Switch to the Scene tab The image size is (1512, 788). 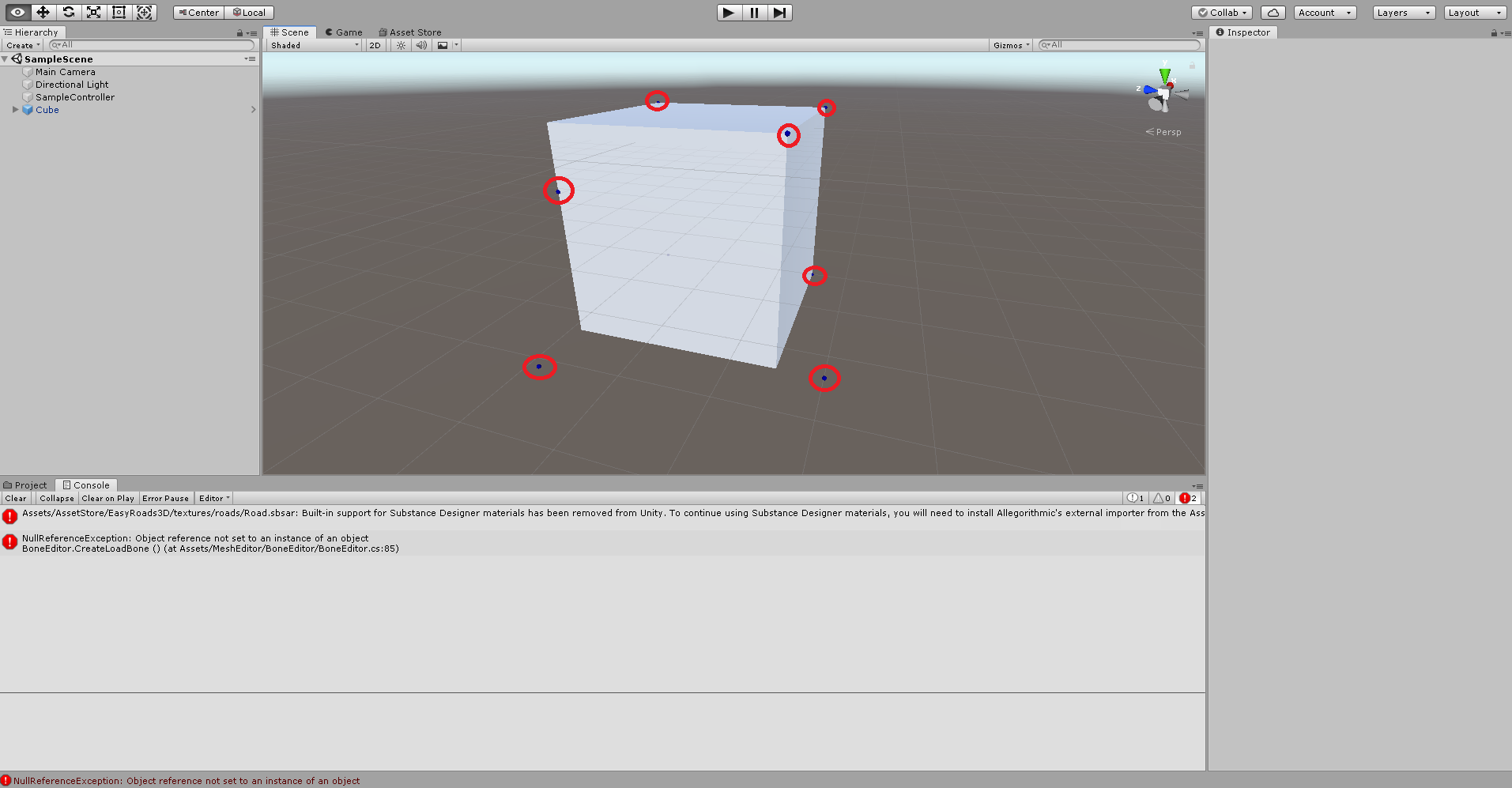pos(290,32)
